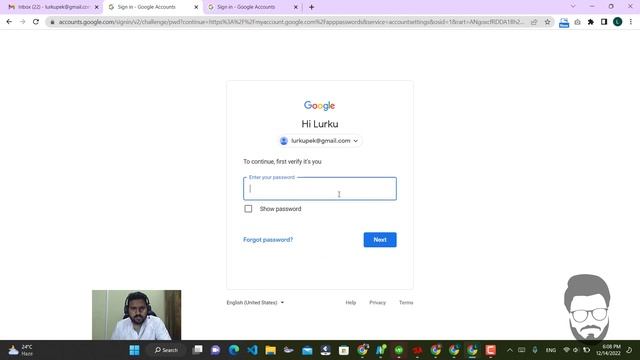The width and height of the screenshot is (640, 360).
Task: Open Microsoft Edge from the taskbar
Action: click(234, 350)
